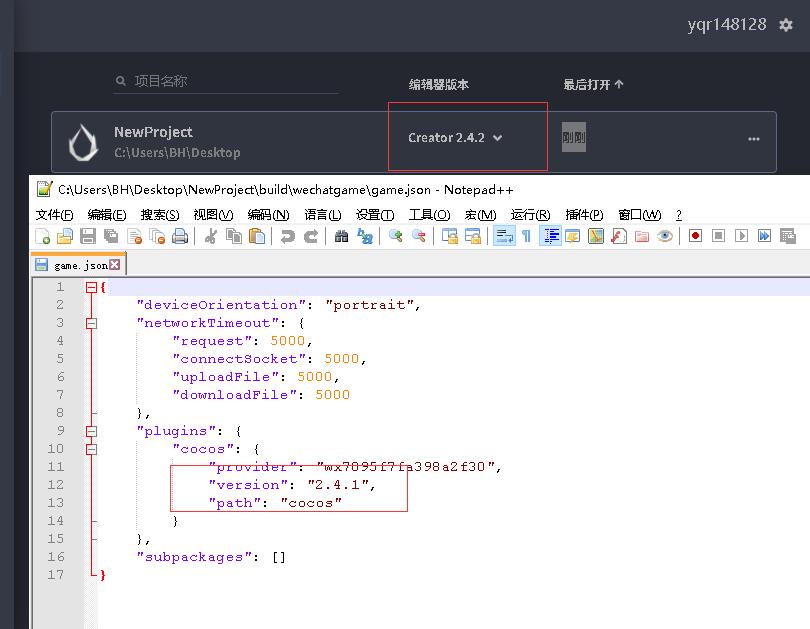The image size is (810, 629).
Task: Sort projects by 最后打开 column
Action: [593, 85]
